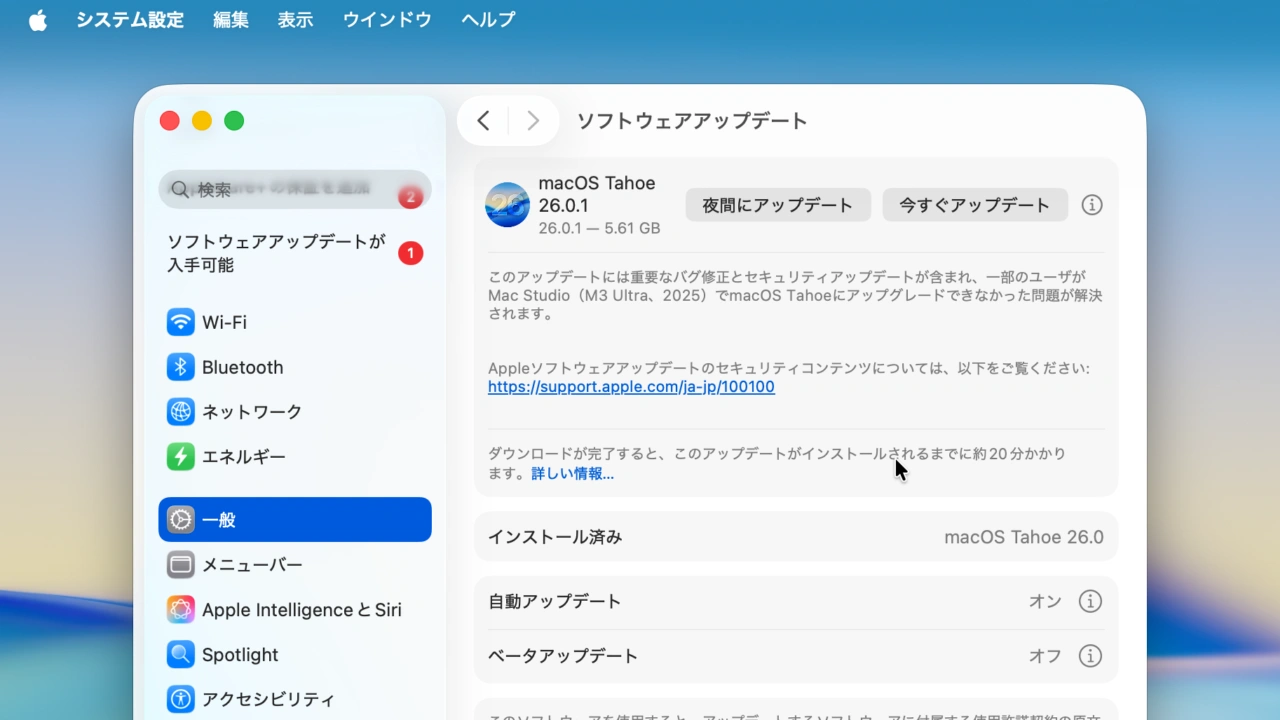Open ネットワーク settings via its globe icon
Image resolution: width=1280 pixels, height=720 pixels.
tap(181, 412)
